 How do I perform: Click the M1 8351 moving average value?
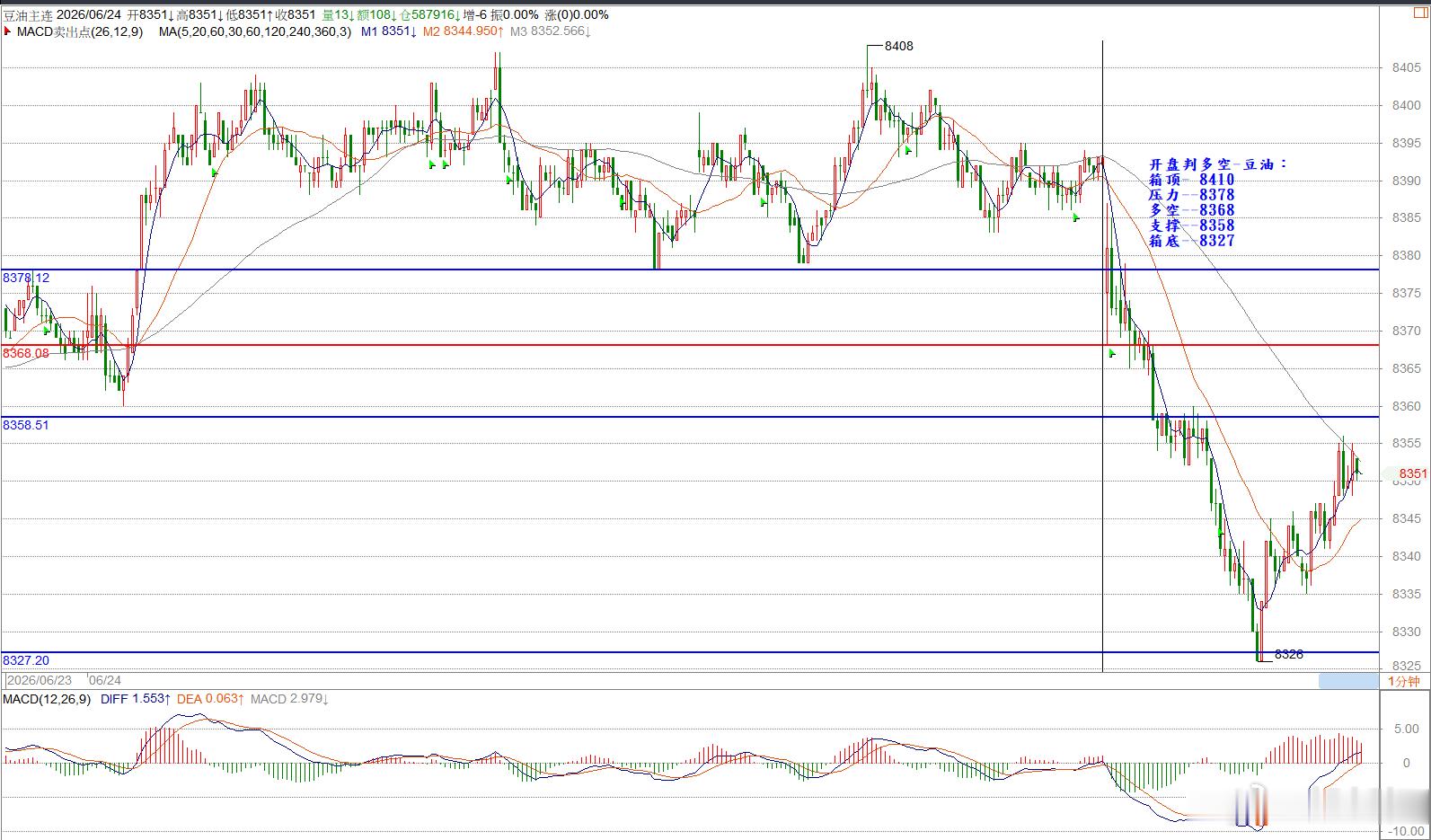coord(388,31)
